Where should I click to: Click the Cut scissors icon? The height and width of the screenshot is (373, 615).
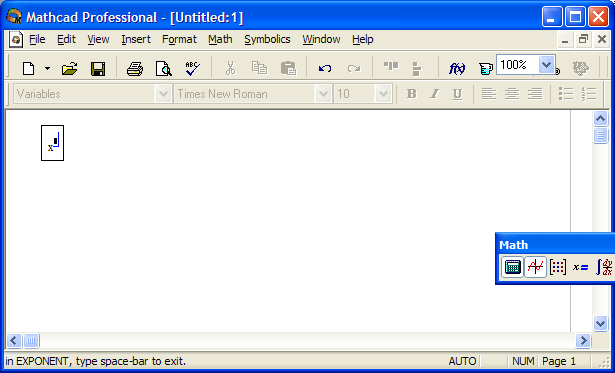230,69
